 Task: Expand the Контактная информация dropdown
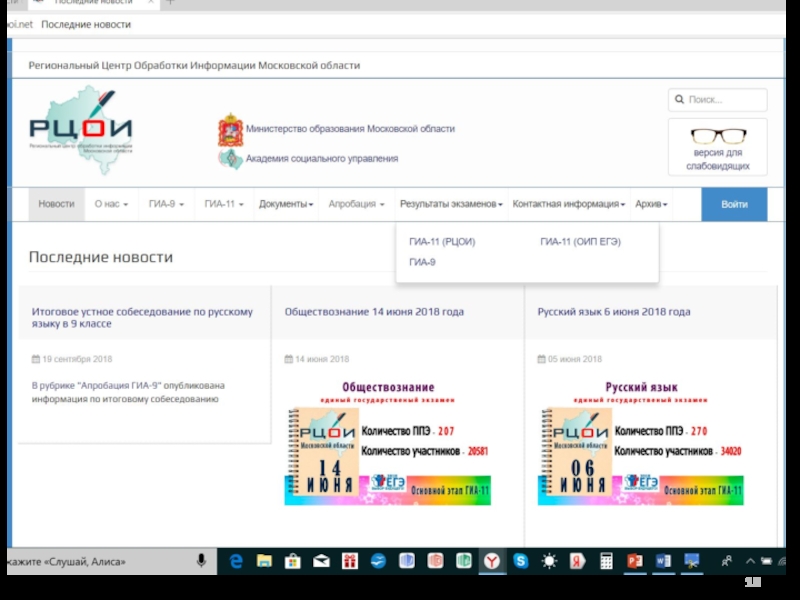click(568, 204)
